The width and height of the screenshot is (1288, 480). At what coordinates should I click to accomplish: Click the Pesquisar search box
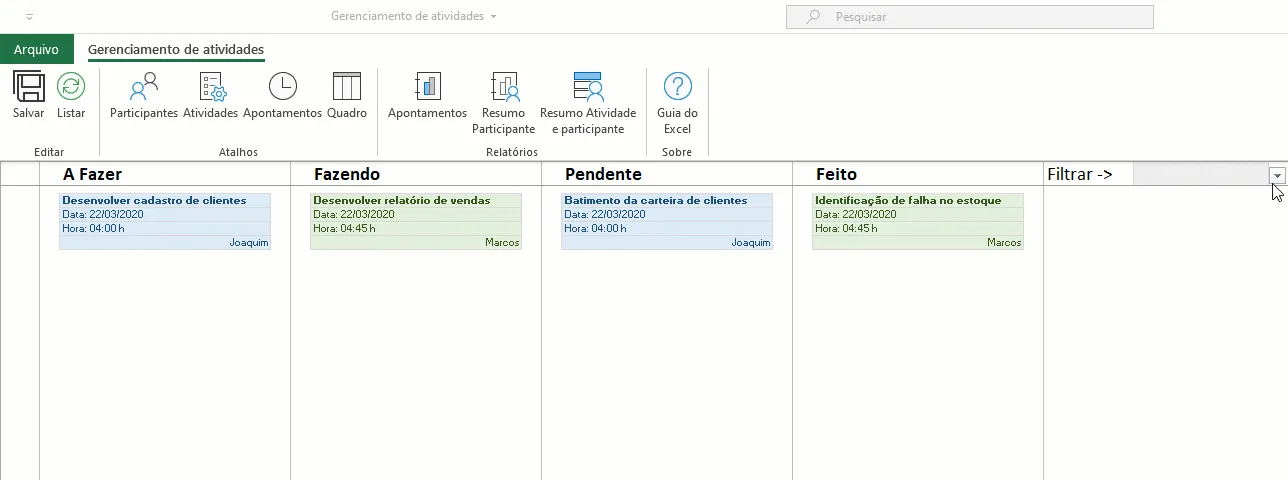click(x=970, y=17)
